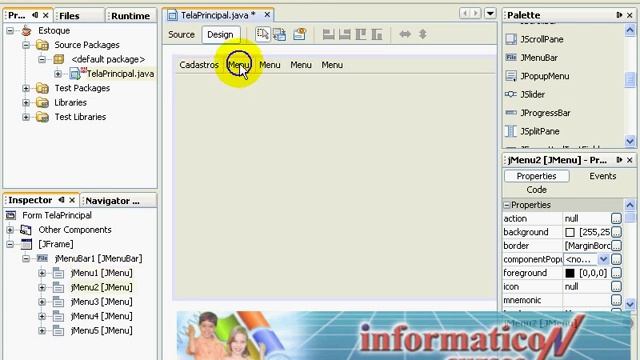Collapse the jMenuBar1 node
This screenshot has height=360, width=640.
pos(26,258)
